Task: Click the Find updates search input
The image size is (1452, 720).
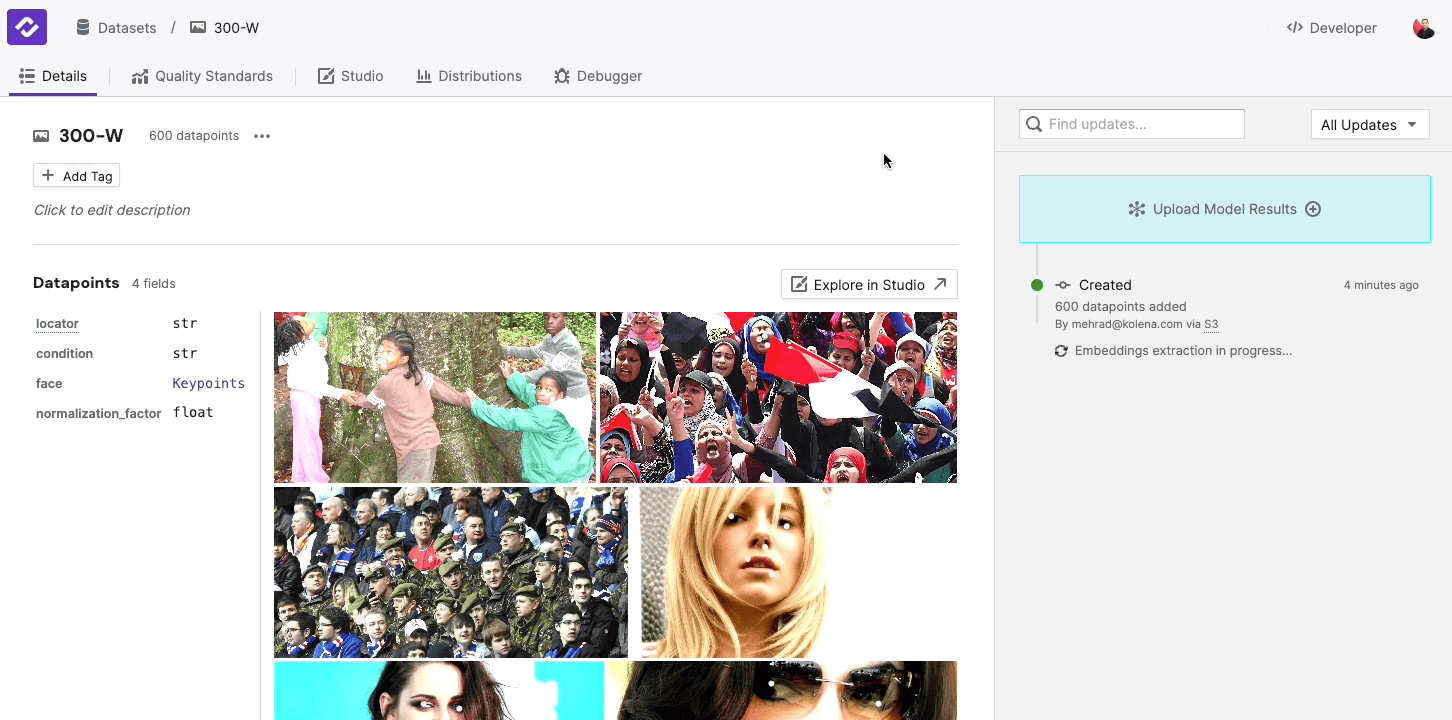Action: [1130, 124]
